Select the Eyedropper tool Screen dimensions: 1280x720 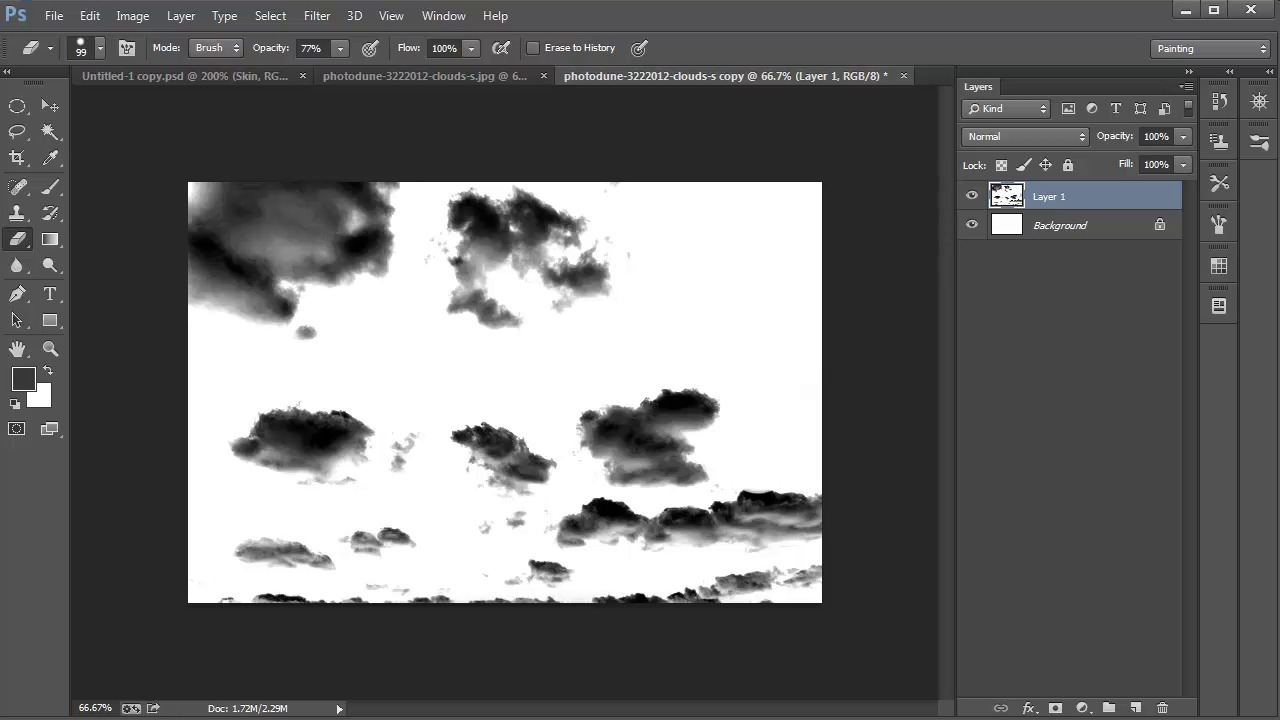point(50,158)
